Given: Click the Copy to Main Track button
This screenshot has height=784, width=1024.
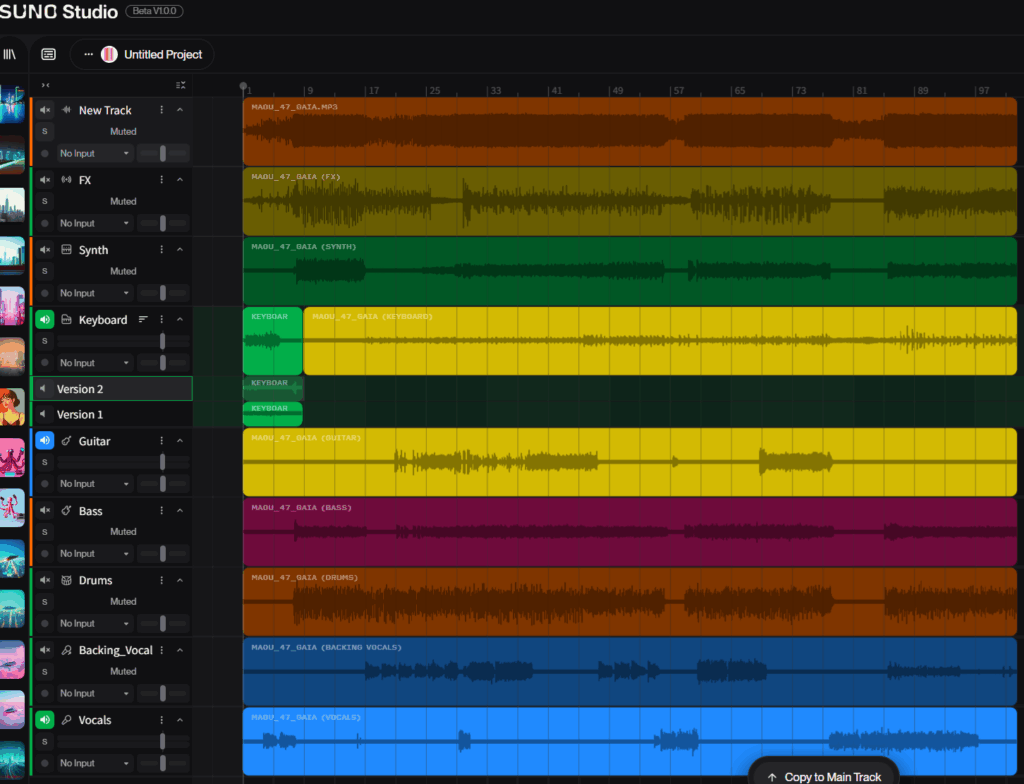Looking at the screenshot, I should click(x=825, y=776).
